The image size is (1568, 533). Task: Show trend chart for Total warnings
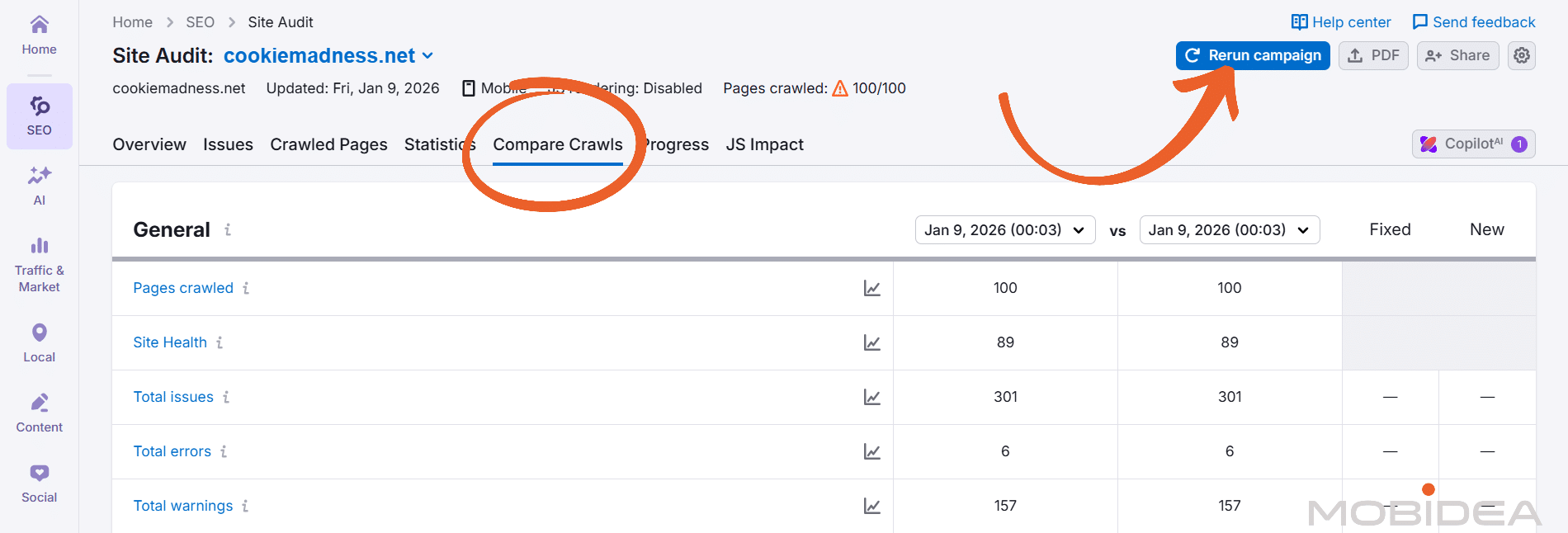pos(871,506)
